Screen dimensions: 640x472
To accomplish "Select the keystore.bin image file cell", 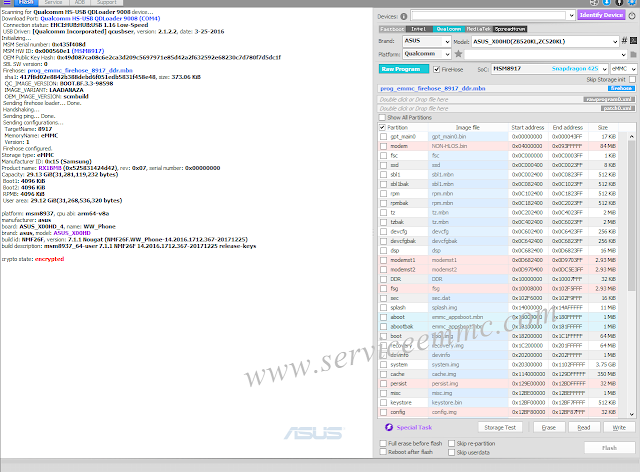I will click(468, 403).
